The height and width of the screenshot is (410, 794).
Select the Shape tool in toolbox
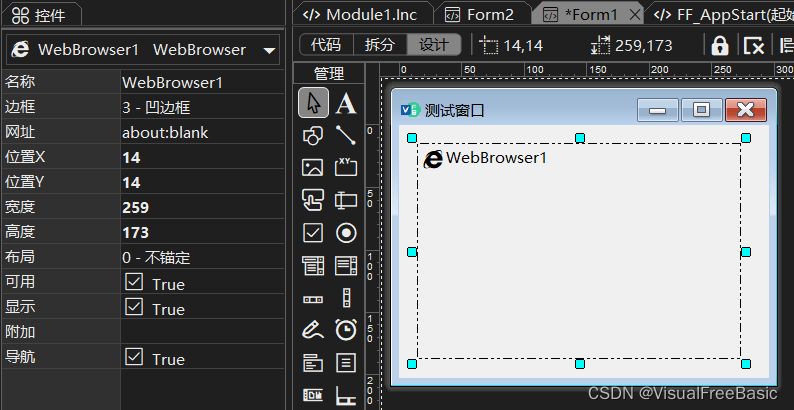pos(313,136)
